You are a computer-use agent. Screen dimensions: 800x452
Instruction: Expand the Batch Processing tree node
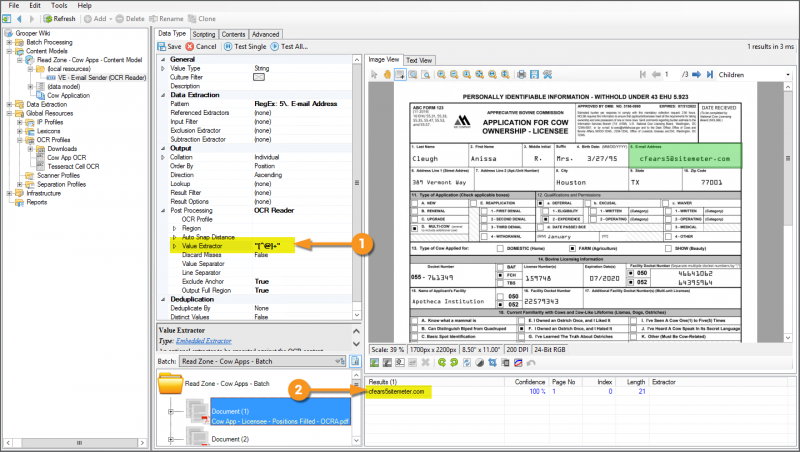[x=9, y=43]
